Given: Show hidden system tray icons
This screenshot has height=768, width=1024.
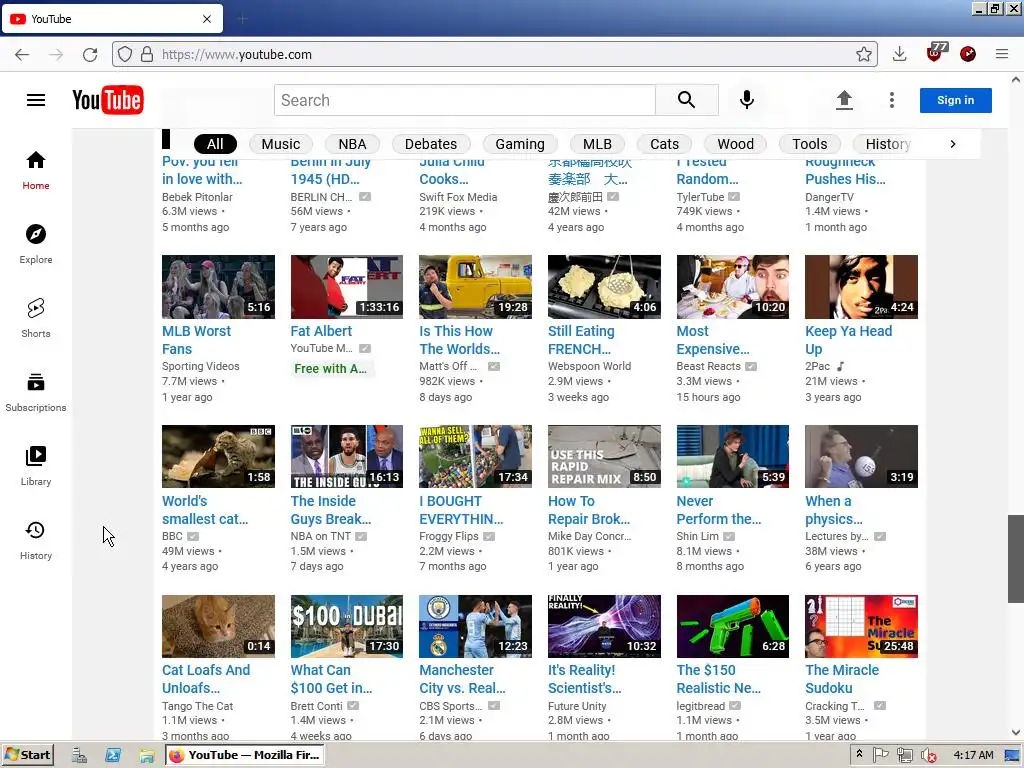Looking at the screenshot, I should 859,754.
